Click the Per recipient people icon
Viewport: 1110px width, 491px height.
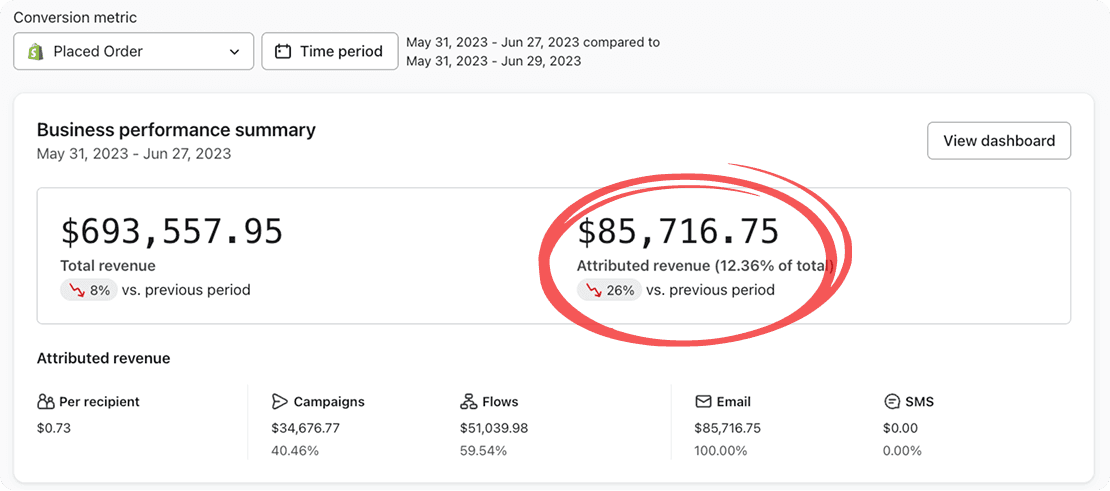coord(45,402)
